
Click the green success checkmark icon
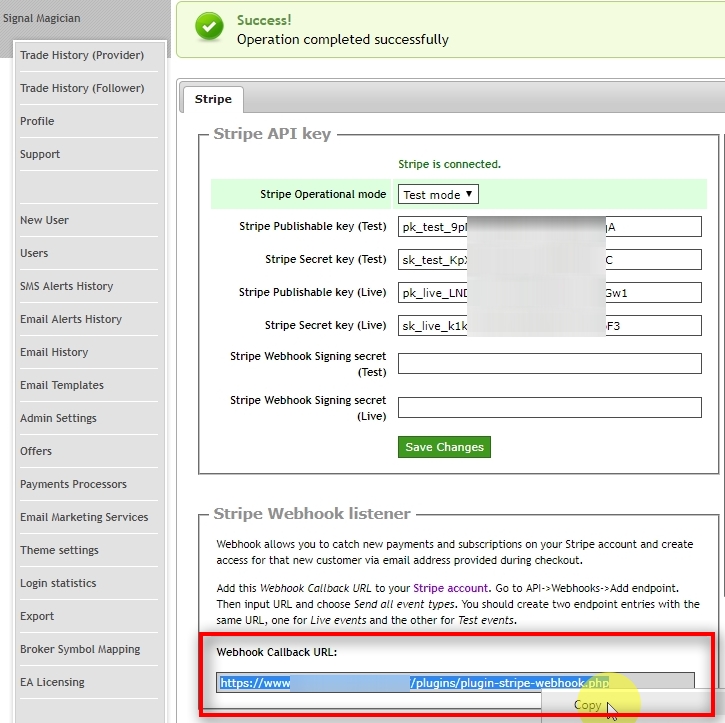point(209,27)
